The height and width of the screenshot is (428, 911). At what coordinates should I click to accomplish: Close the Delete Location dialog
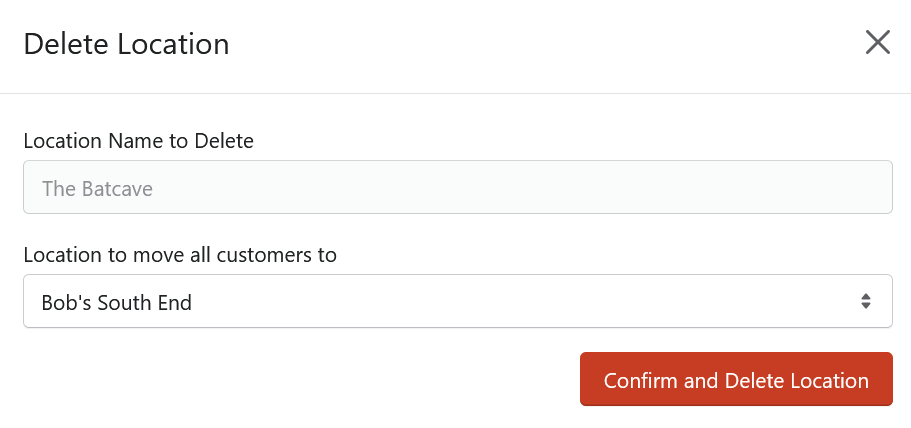point(877,42)
